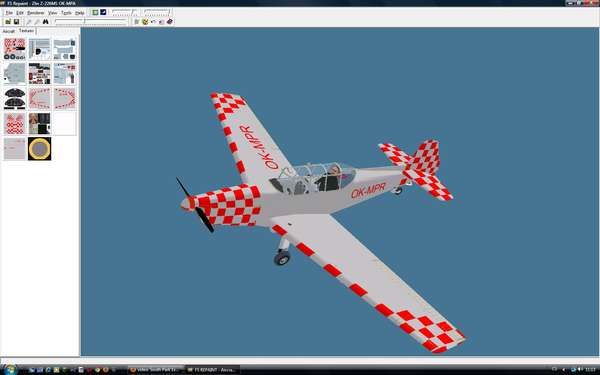Click the binoculars find icon
The height and width of the screenshot is (375, 600).
(x=46, y=22)
